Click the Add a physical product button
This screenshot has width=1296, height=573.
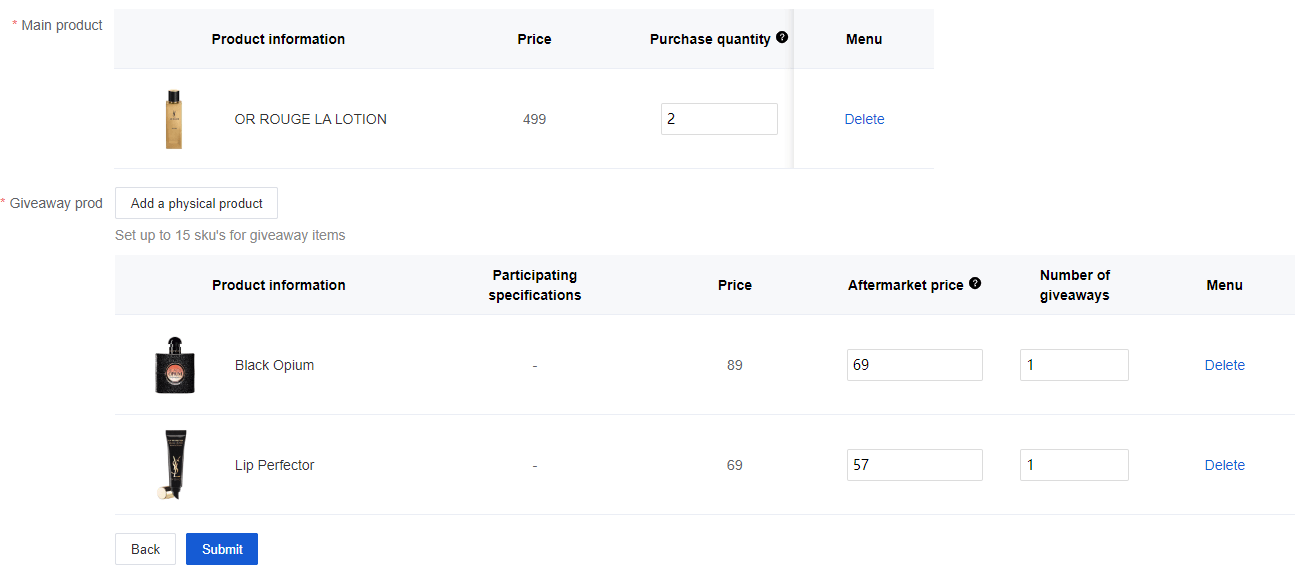click(x=196, y=203)
